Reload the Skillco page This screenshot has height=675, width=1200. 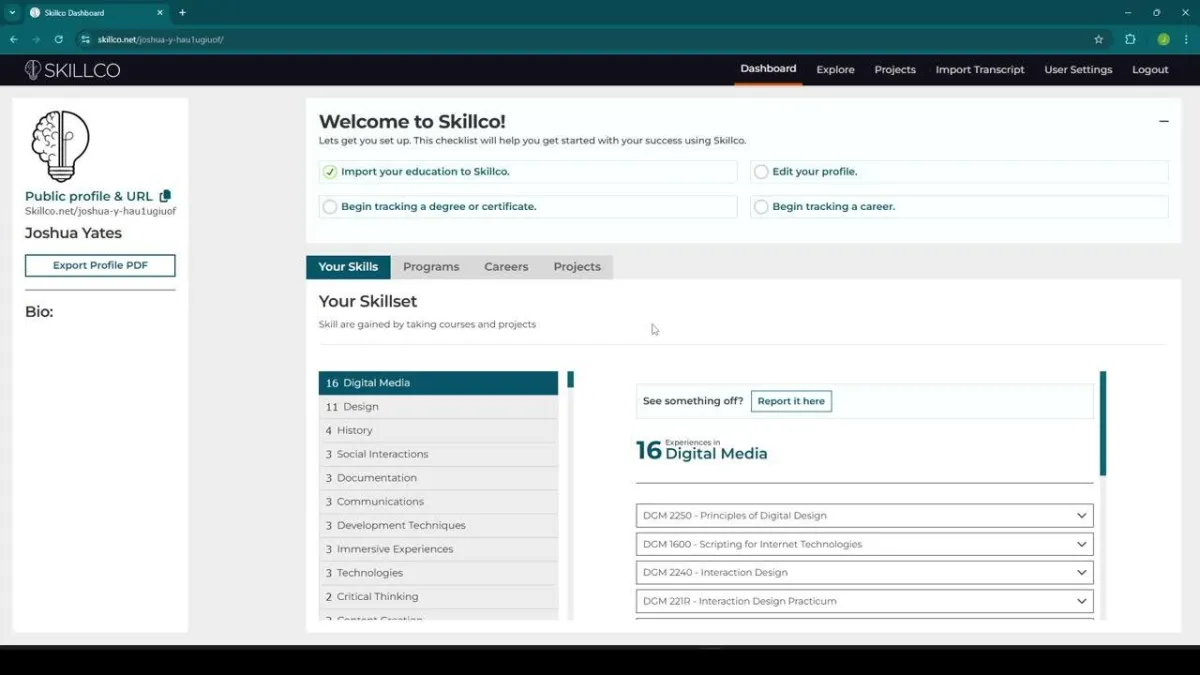(x=58, y=40)
